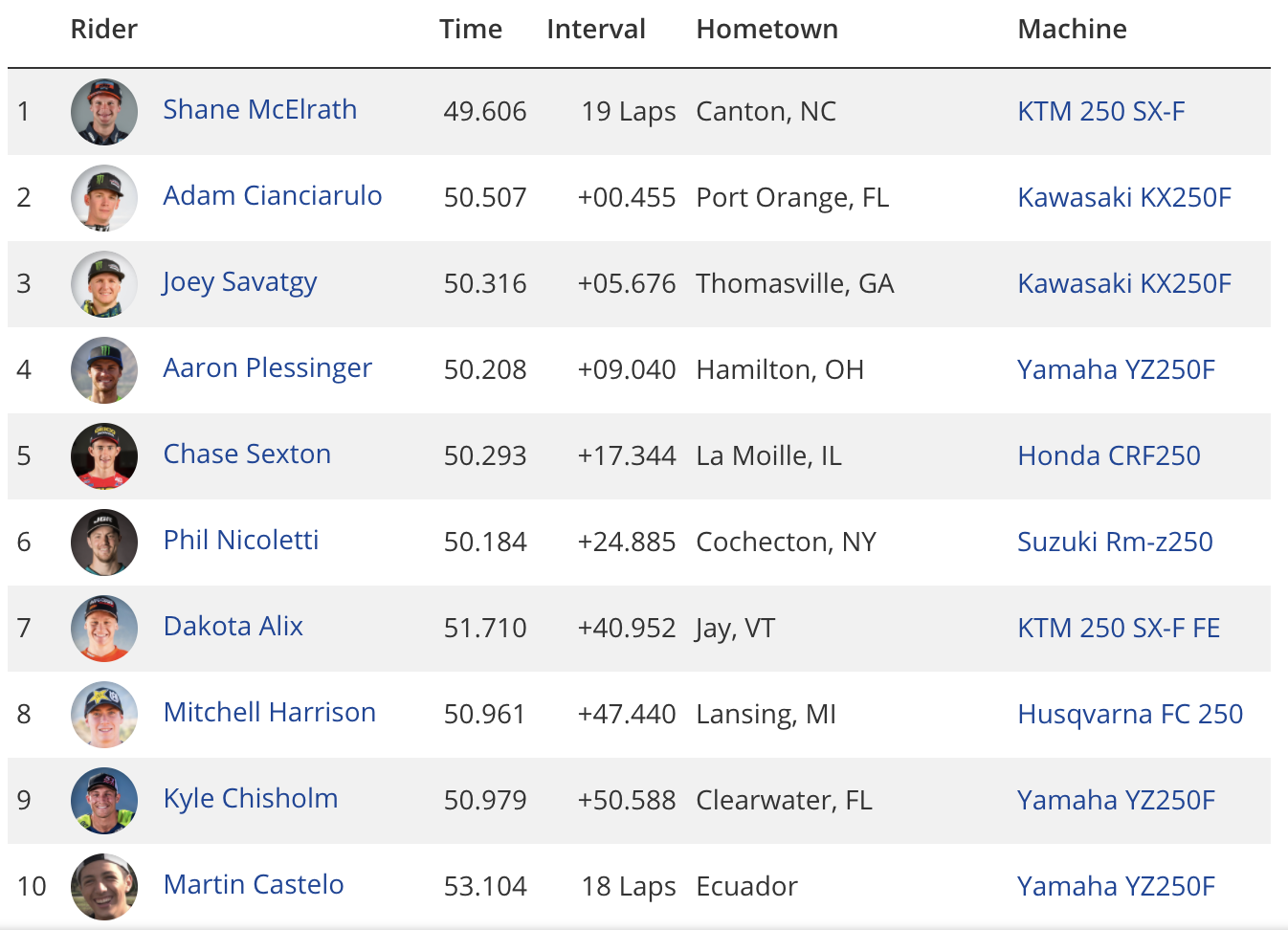Viewport: 1288px width, 930px height.
Task: Open Martin Castelo's profile photo
Action: pyautogui.click(x=104, y=887)
